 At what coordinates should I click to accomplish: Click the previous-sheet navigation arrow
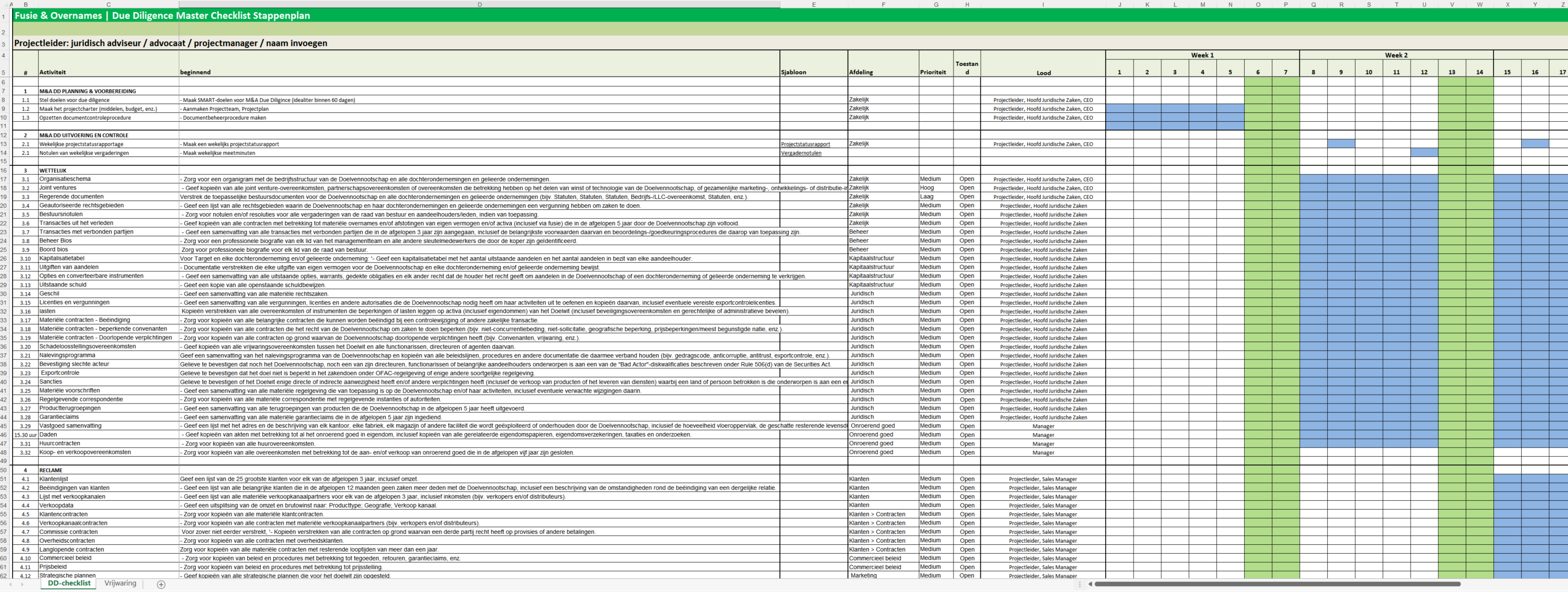[10, 585]
